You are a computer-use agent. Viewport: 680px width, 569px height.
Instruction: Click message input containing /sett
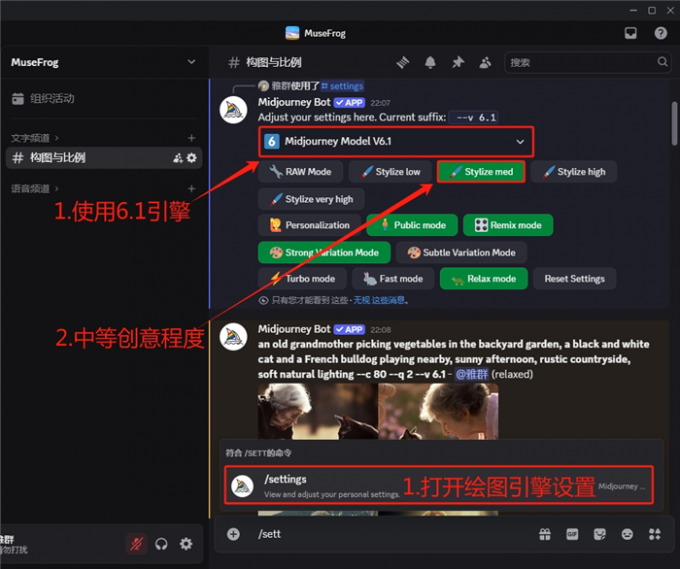tap(392, 534)
